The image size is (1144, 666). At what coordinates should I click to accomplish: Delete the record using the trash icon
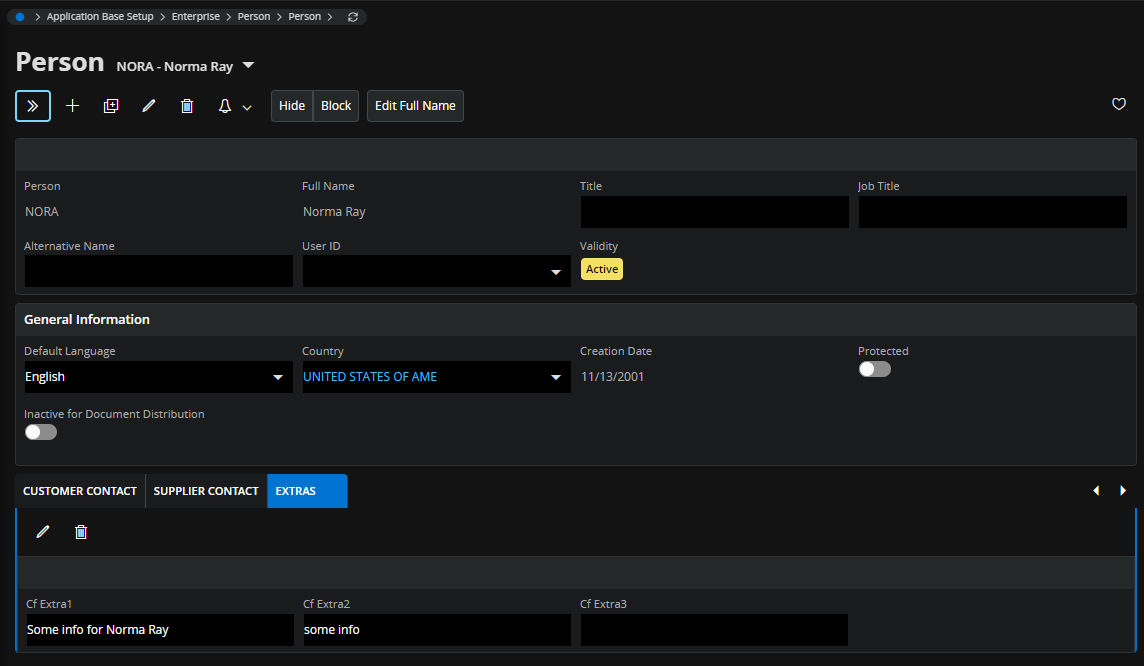pos(186,105)
